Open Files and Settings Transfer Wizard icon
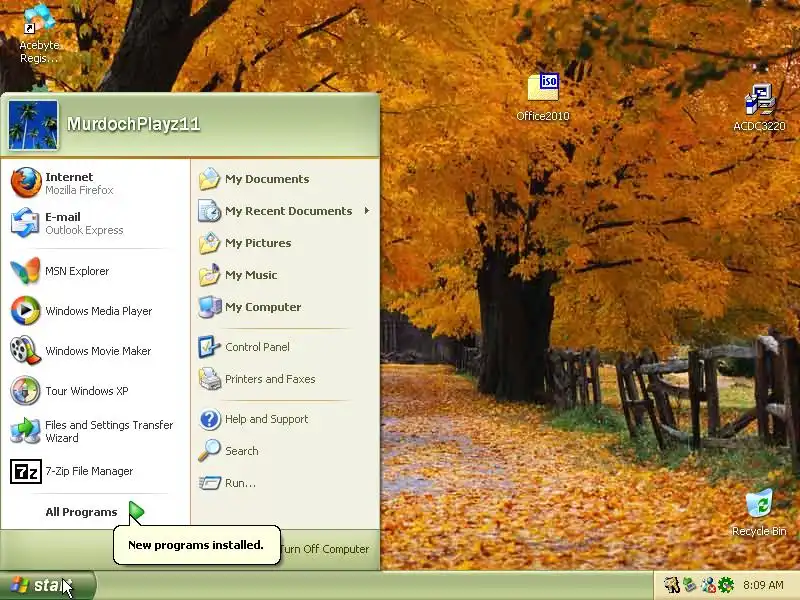 pyautogui.click(x=25, y=430)
